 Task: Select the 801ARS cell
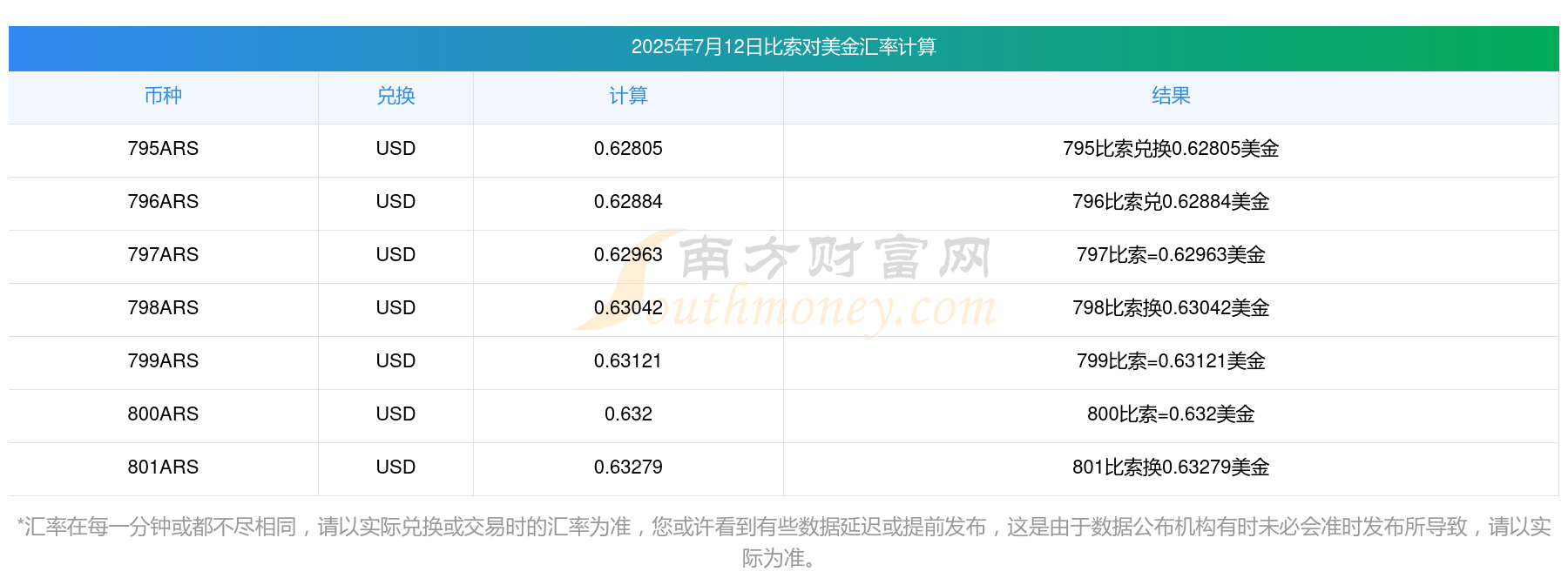click(163, 467)
